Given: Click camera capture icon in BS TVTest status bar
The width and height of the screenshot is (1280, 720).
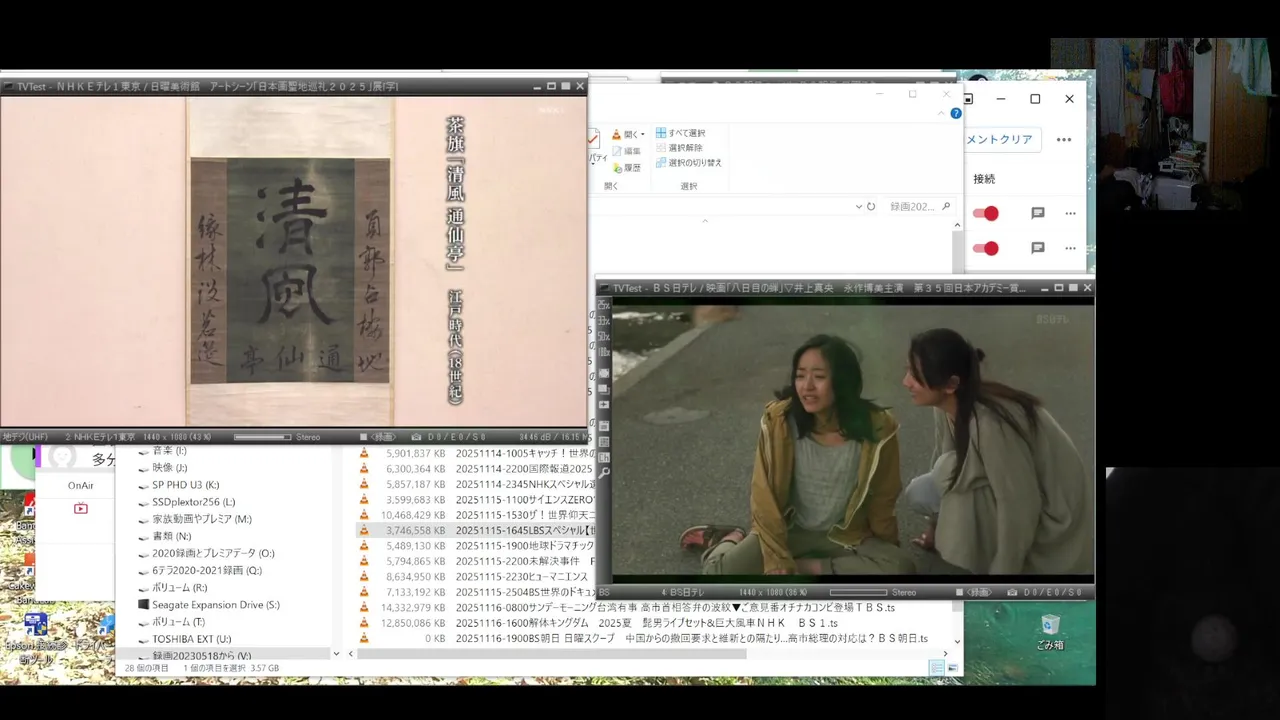Looking at the screenshot, I should 1012,592.
